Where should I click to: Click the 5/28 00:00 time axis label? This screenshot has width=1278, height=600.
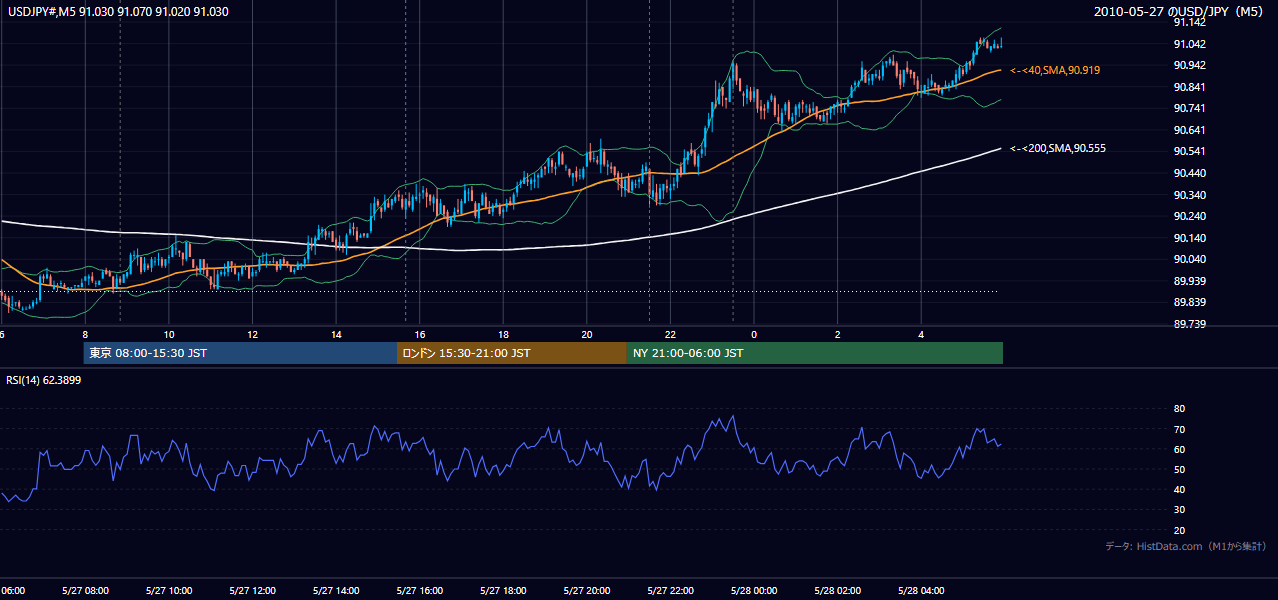pos(754,590)
